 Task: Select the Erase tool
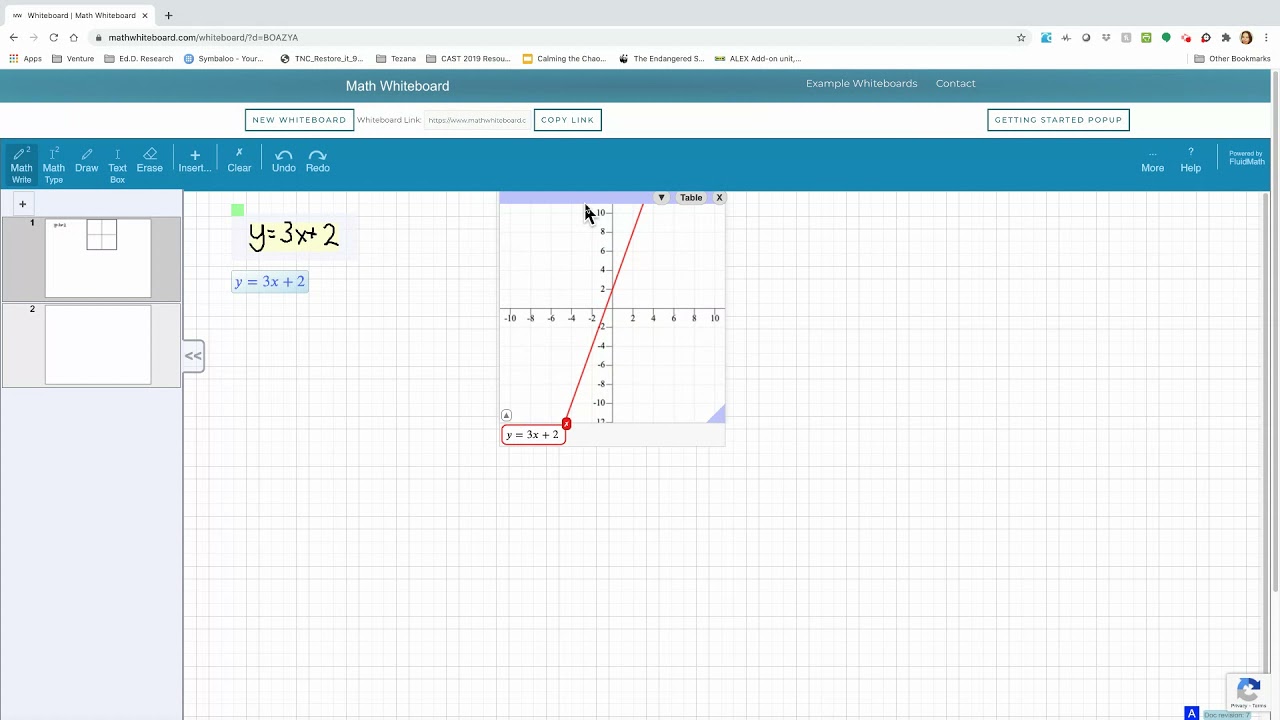(x=150, y=161)
